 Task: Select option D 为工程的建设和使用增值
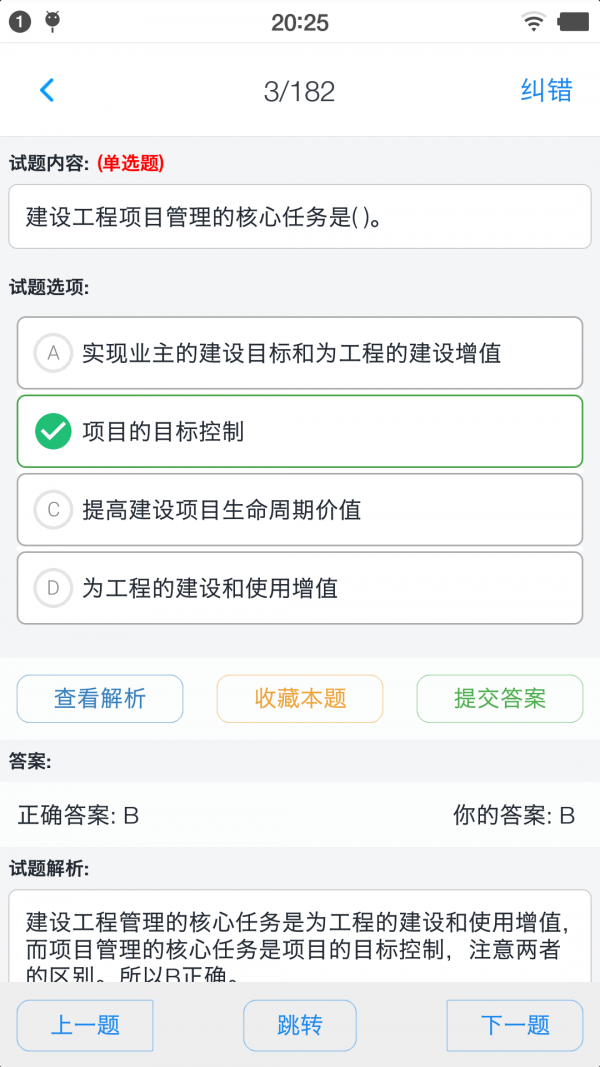click(x=300, y=588)
